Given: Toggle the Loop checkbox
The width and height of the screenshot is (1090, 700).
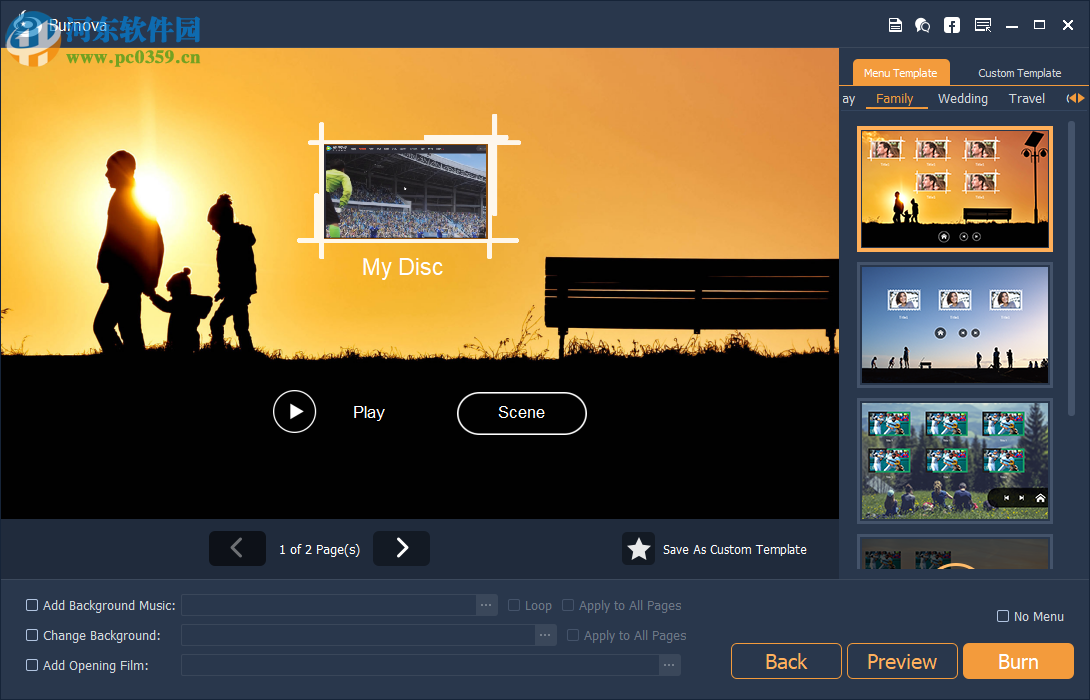Looking at the screenshot, I should tap(514, 605).
